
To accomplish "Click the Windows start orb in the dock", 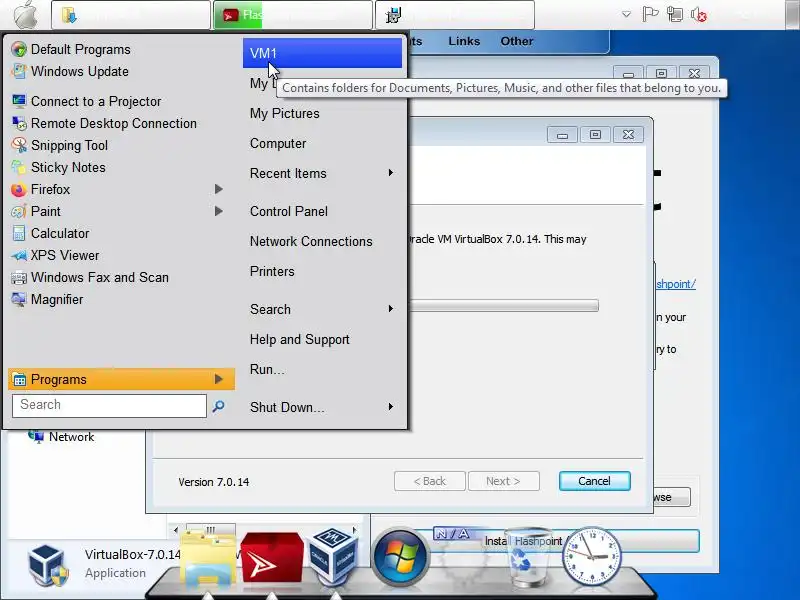I will point(401,558).
